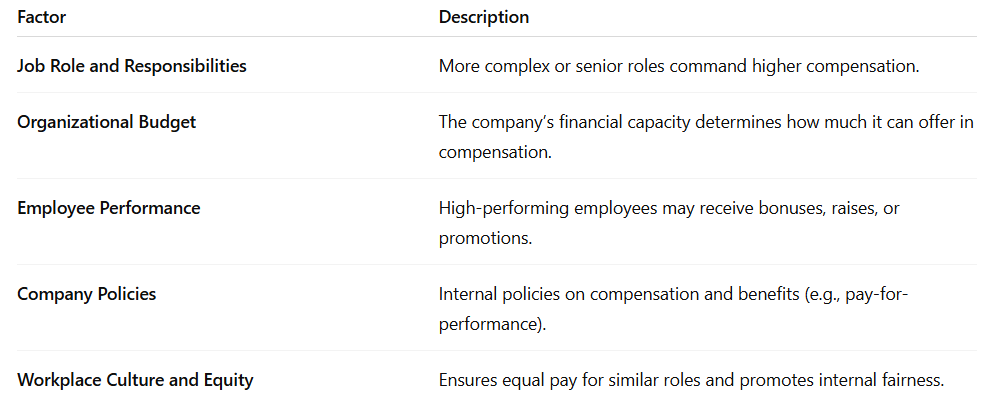Click the Factor column header

point(41,17)
